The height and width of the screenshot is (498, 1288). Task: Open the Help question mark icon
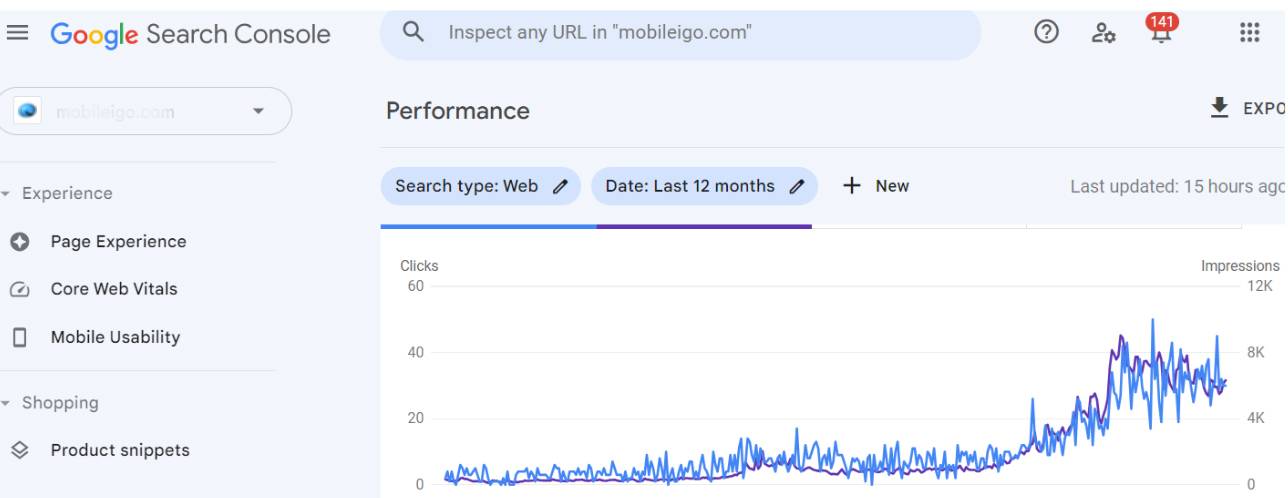[x=1046, y=32]
